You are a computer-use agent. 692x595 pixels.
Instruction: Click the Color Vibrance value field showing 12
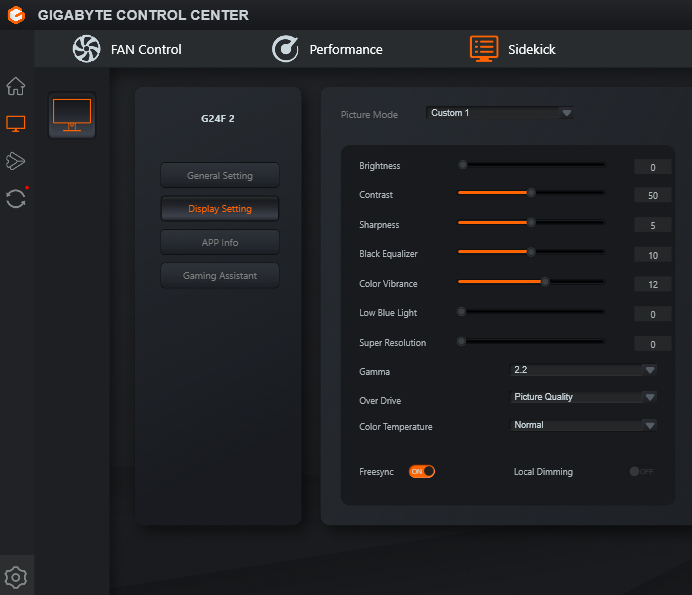coord(653,284)
